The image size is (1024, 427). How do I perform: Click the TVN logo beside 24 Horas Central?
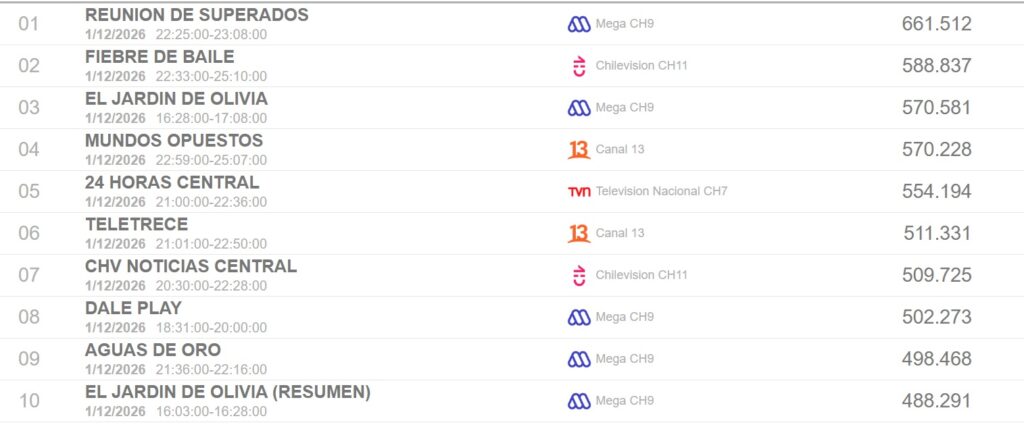tap(579, 191)
